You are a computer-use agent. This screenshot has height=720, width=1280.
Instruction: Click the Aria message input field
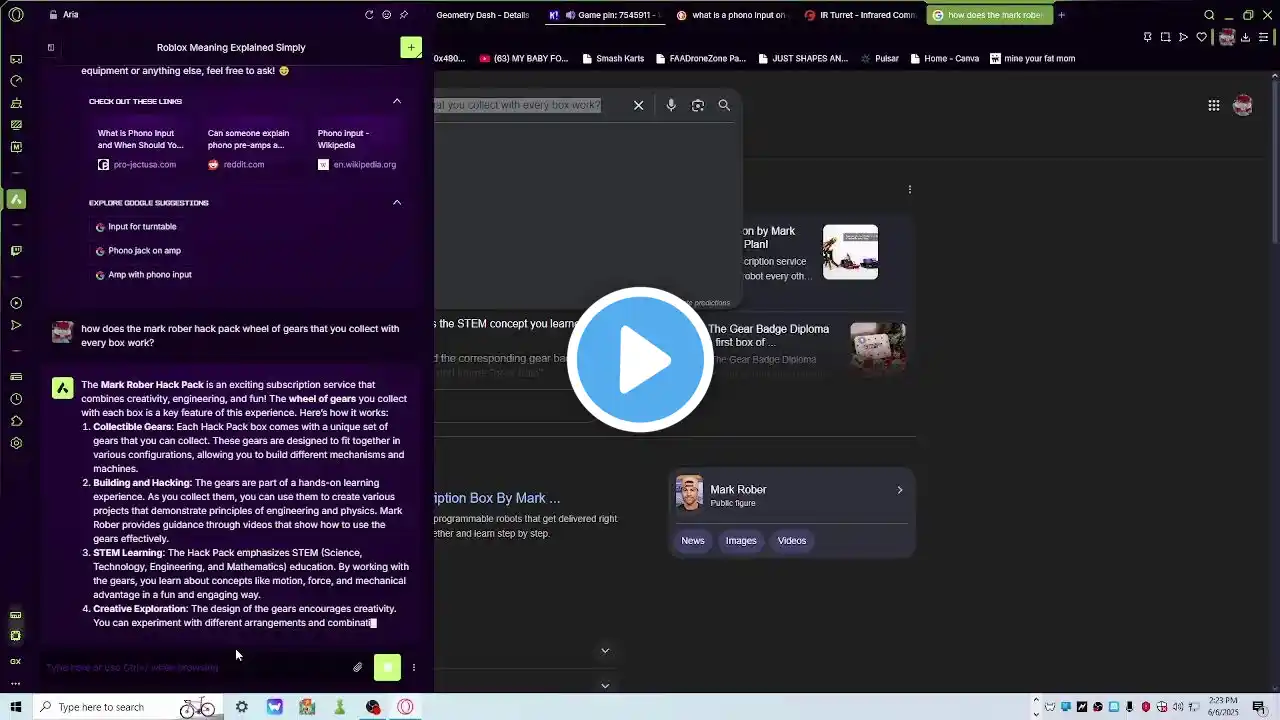(x=195, y=667)
